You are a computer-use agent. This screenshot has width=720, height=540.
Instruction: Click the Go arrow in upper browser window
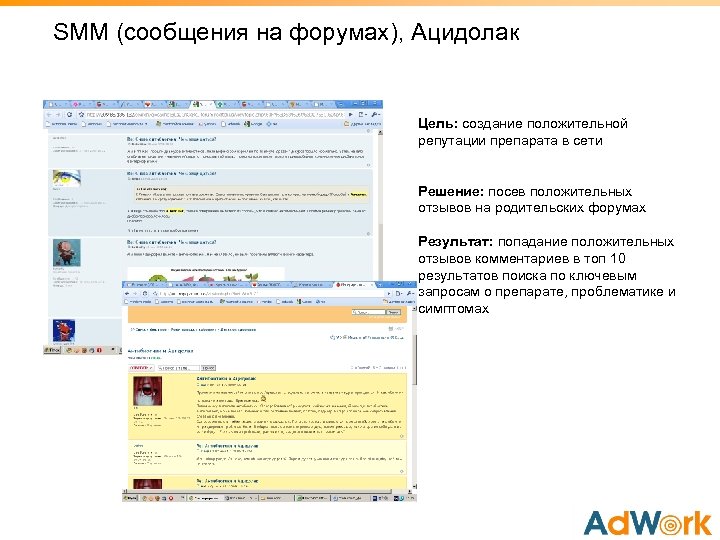point(351,114)
